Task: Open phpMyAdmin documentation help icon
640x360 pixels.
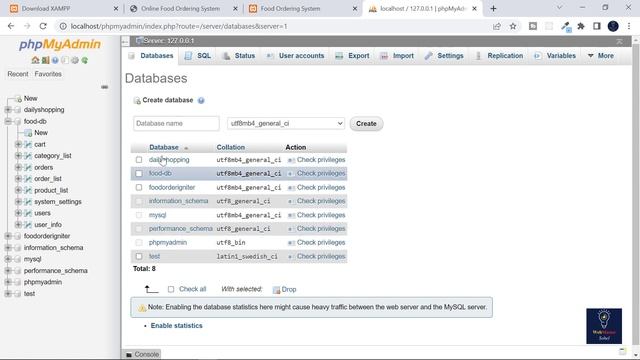Action: pyautogui.click(x=55, y=60)
